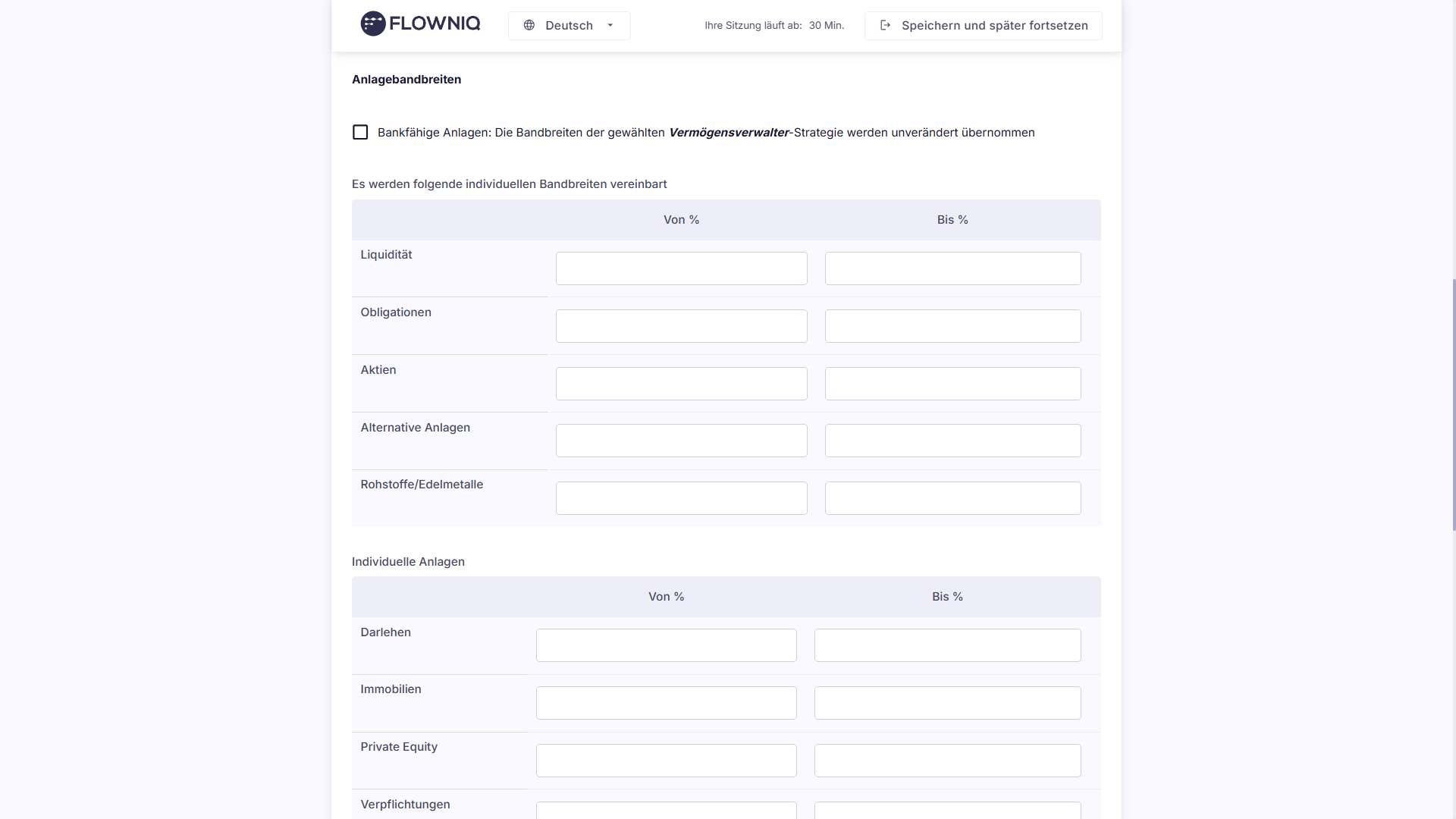Click Liquidität Von % input field
This screenshot has width=1456, height=819.
click(x=681, y=268)
